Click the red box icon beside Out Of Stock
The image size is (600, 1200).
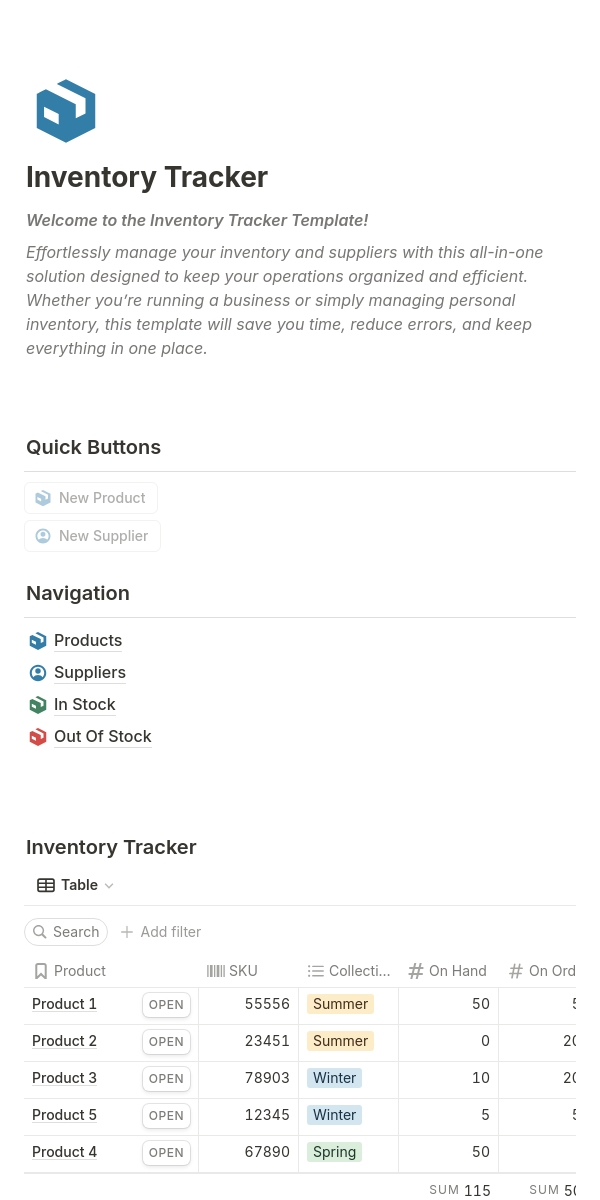tap(38, 737)
